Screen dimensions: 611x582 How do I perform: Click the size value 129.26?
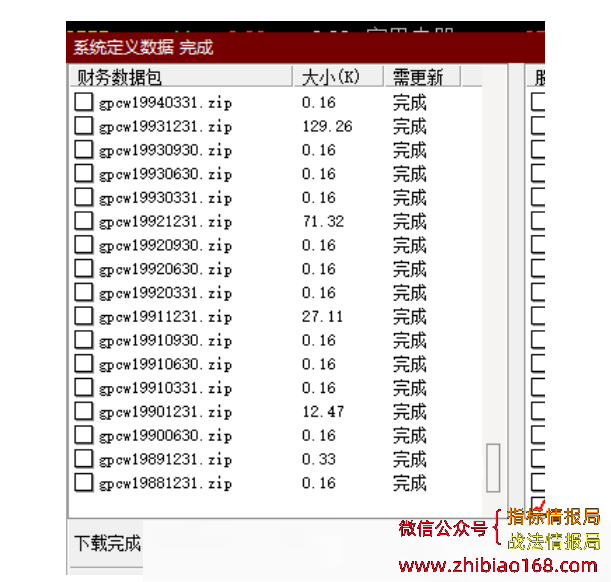[327, 126]
